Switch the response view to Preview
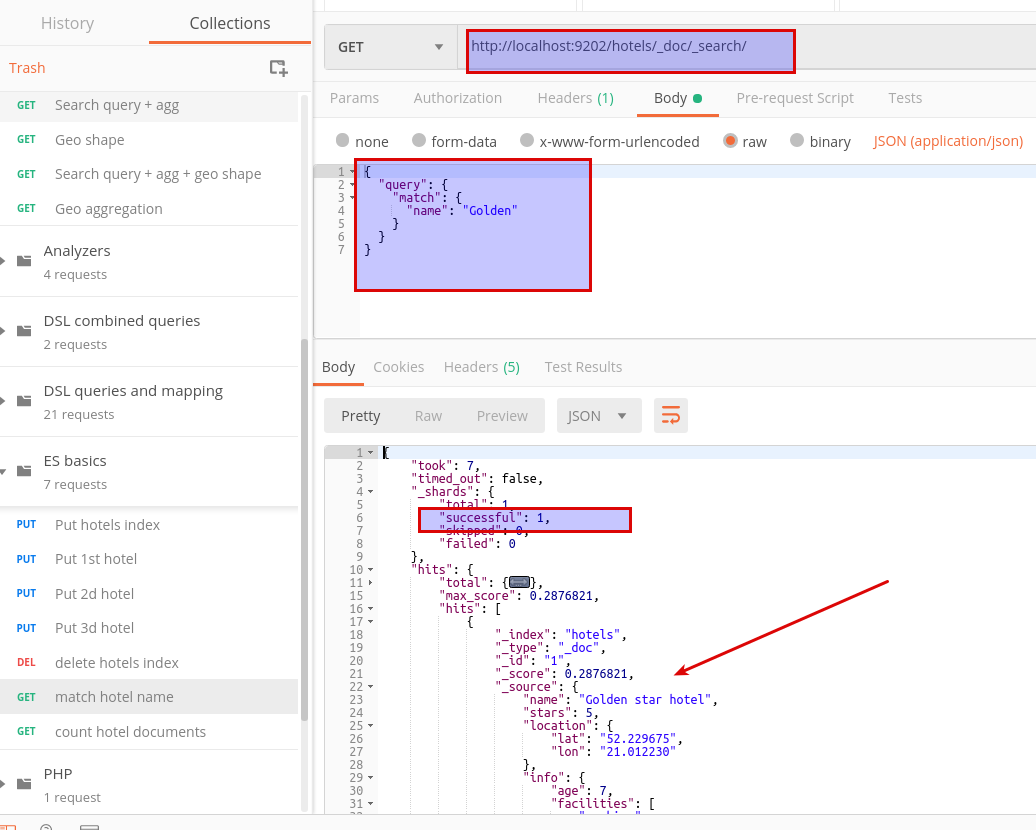Screen dimensions: 1036x830 [502, 415]
